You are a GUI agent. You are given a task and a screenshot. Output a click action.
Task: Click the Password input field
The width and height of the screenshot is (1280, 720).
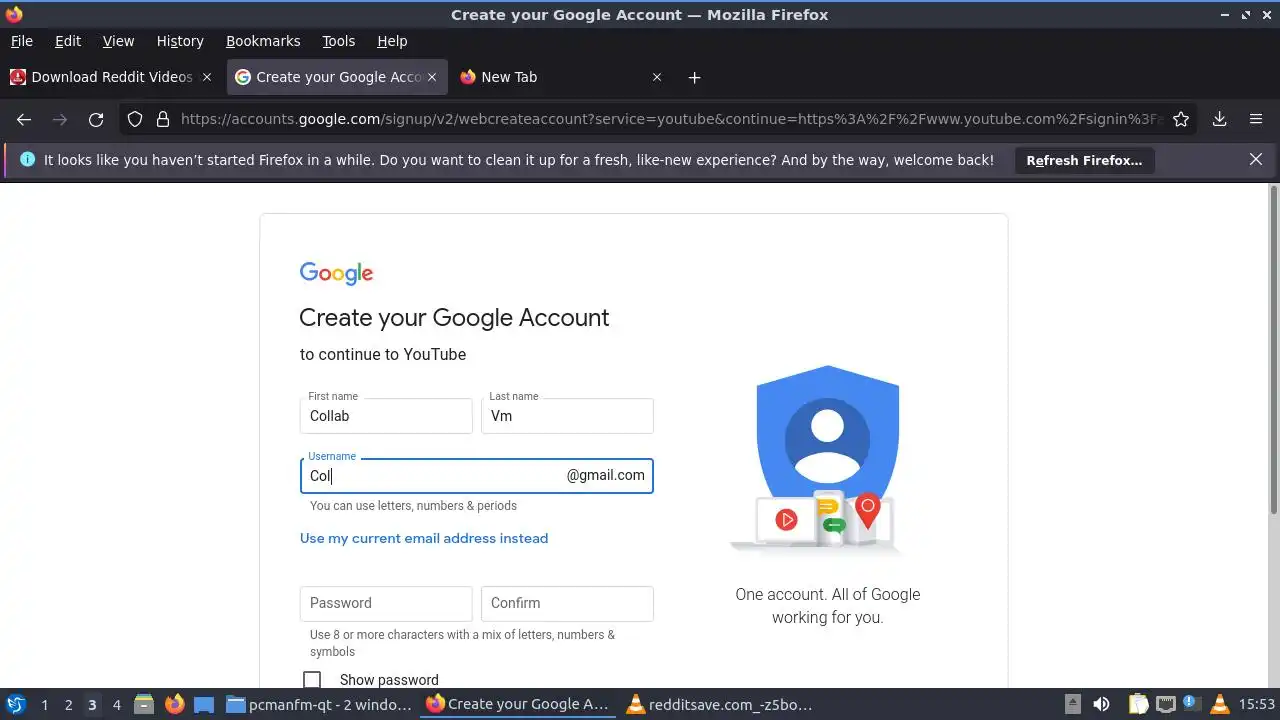386,604
